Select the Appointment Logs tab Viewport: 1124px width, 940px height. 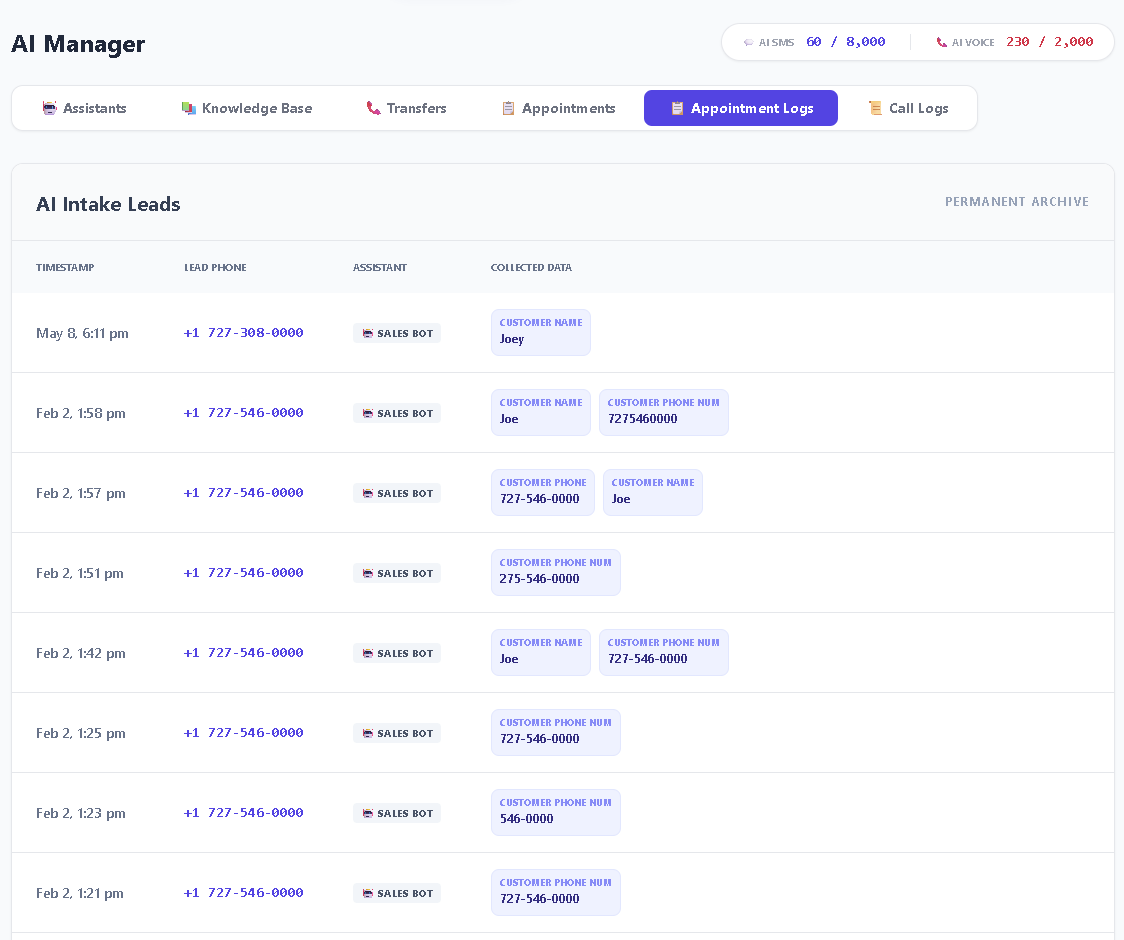740,108
